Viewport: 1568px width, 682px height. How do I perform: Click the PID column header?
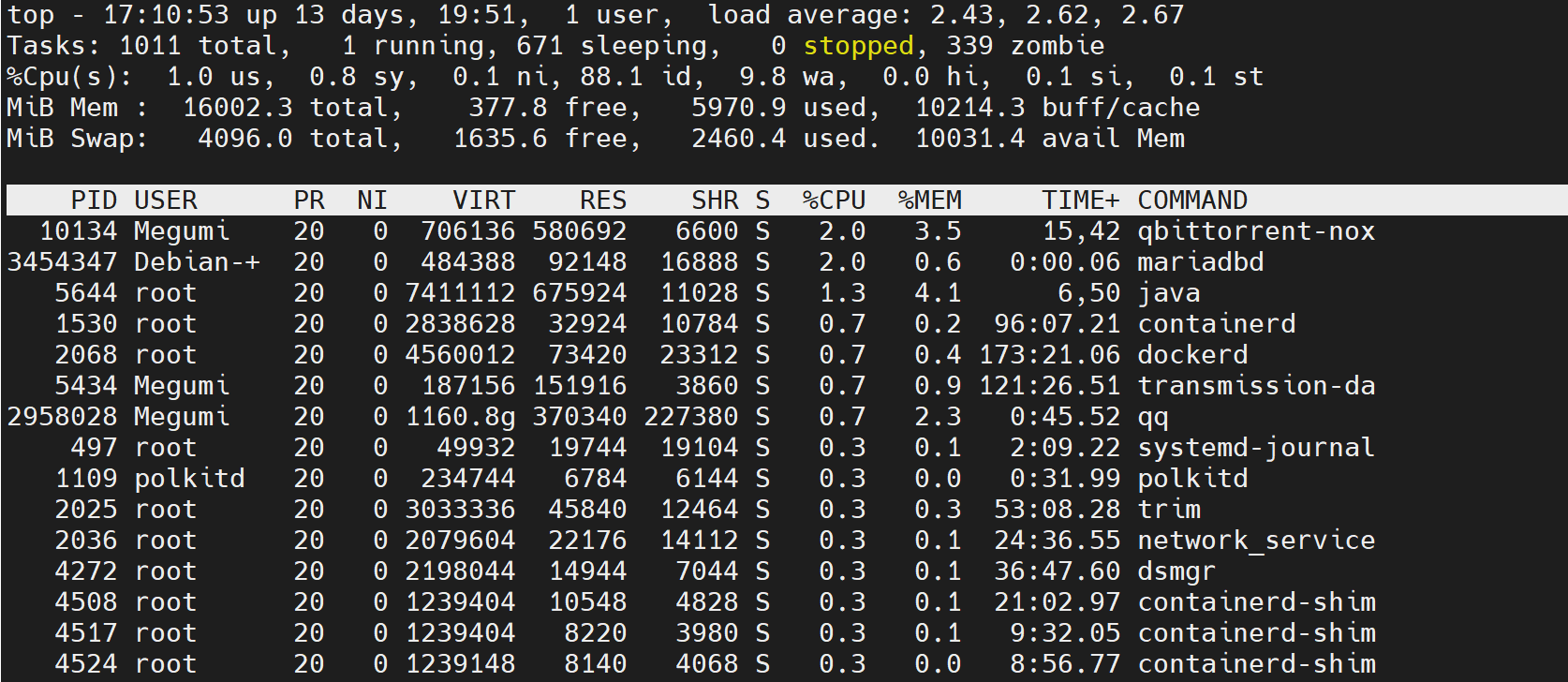click(95, 200)
